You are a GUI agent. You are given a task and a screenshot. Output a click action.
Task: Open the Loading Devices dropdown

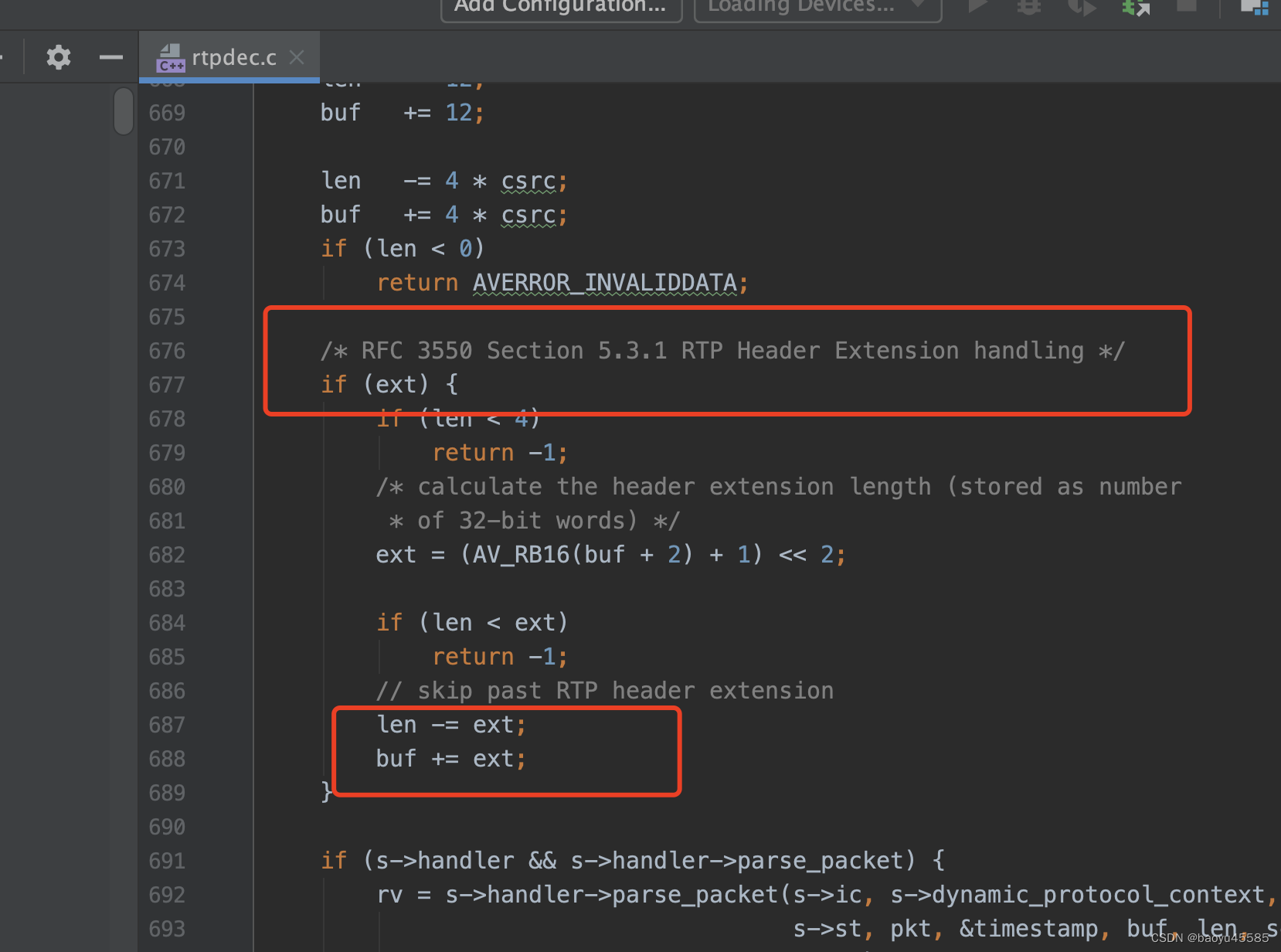tap(817, 6)
